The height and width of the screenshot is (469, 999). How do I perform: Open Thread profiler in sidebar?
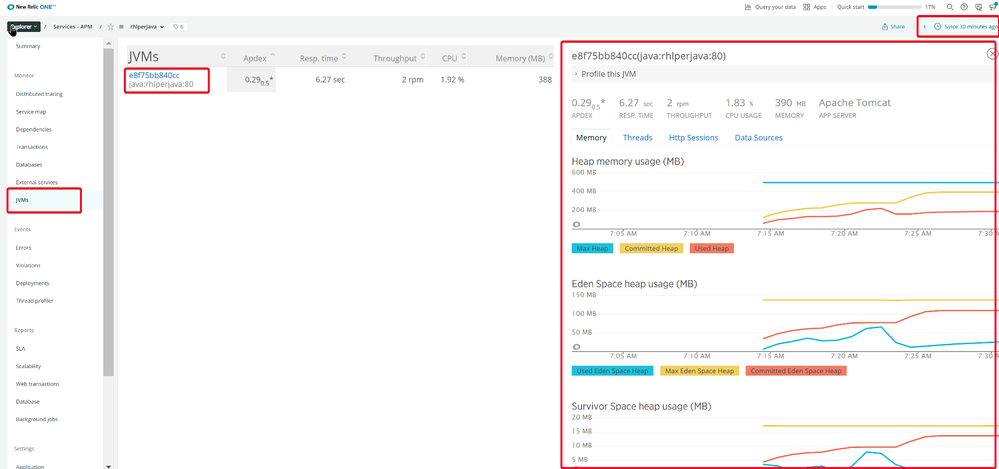tap(34, 301)
